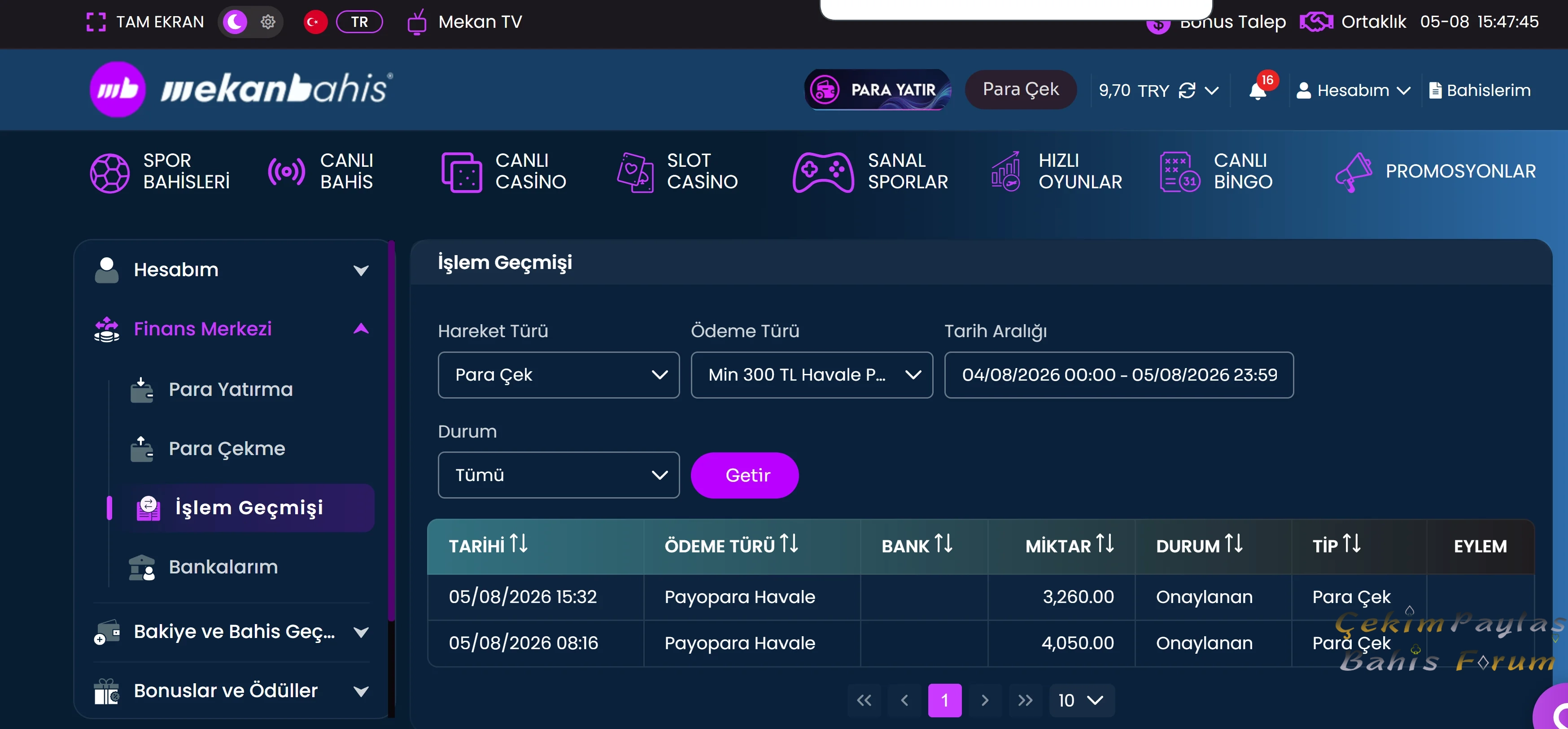Click the Turkish flag icon
The height and width of the screenshot is (729, 1568).
[314, 22]
